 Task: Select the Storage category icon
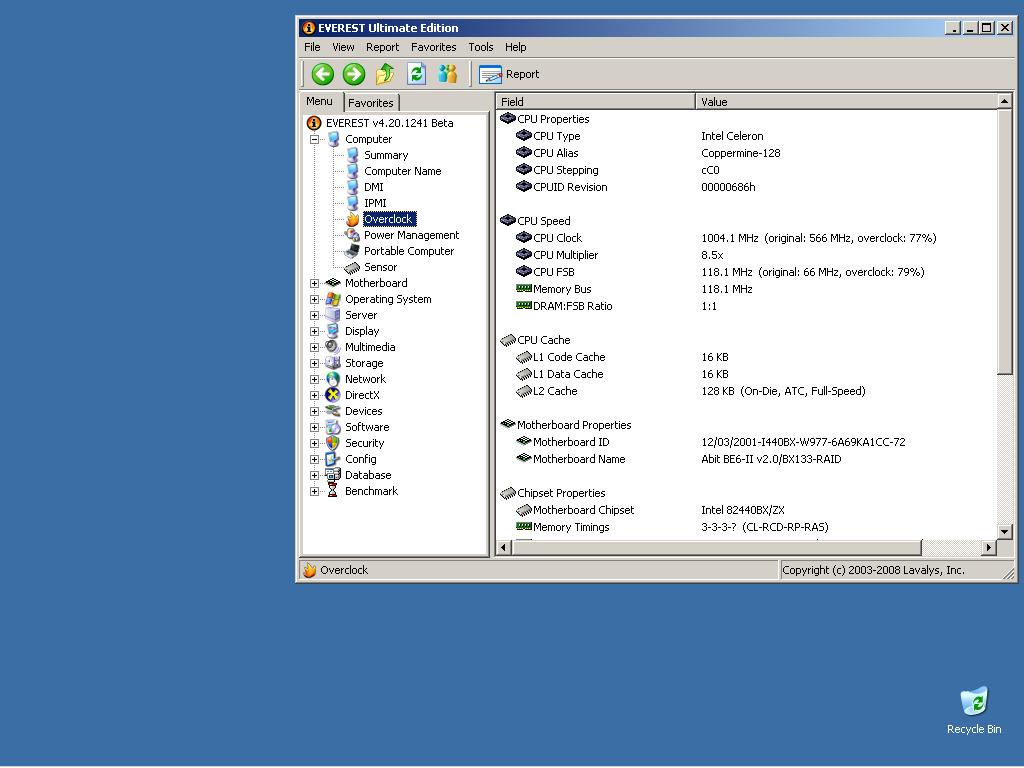coord(333,363)
